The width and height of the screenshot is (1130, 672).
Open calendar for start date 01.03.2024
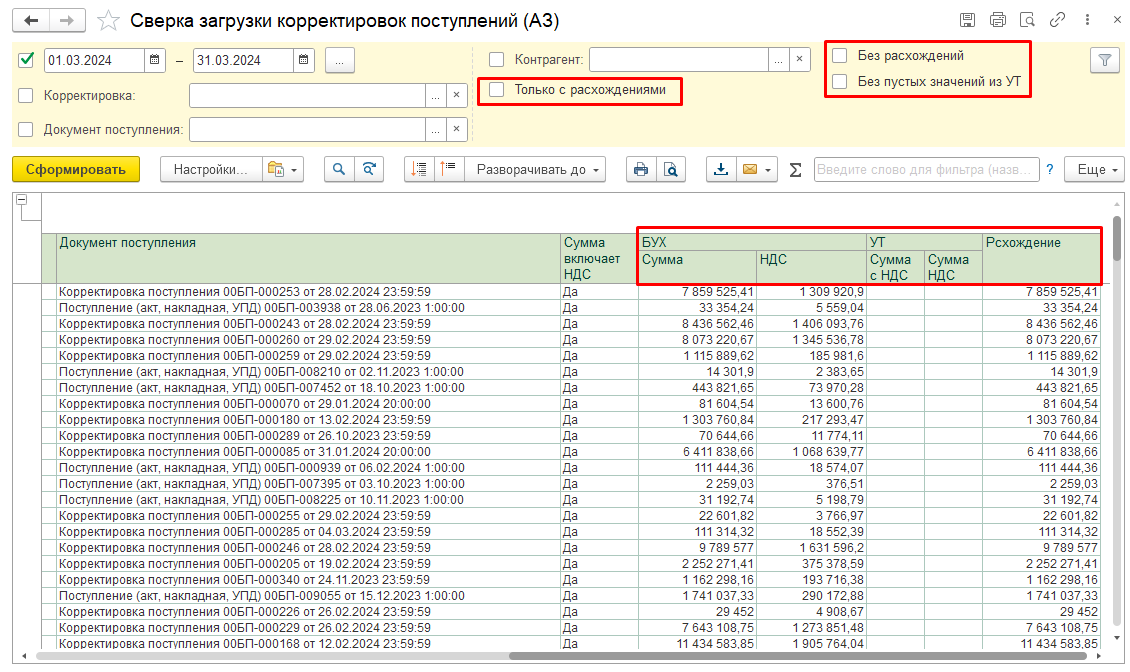pyautogui.click(x=155, y=60)
